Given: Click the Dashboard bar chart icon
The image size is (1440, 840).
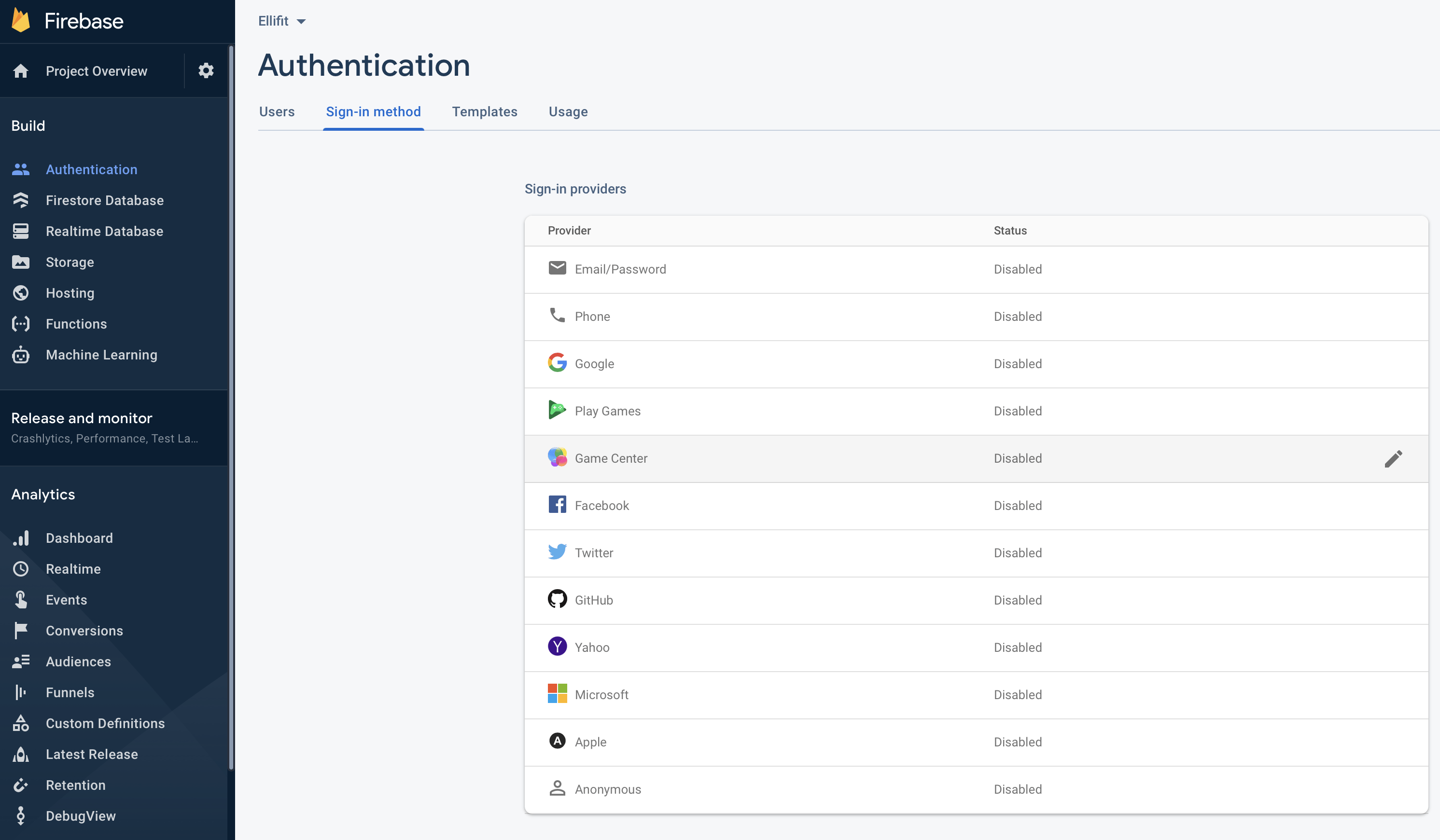Looking at the screenshot, I should (21, 538).
